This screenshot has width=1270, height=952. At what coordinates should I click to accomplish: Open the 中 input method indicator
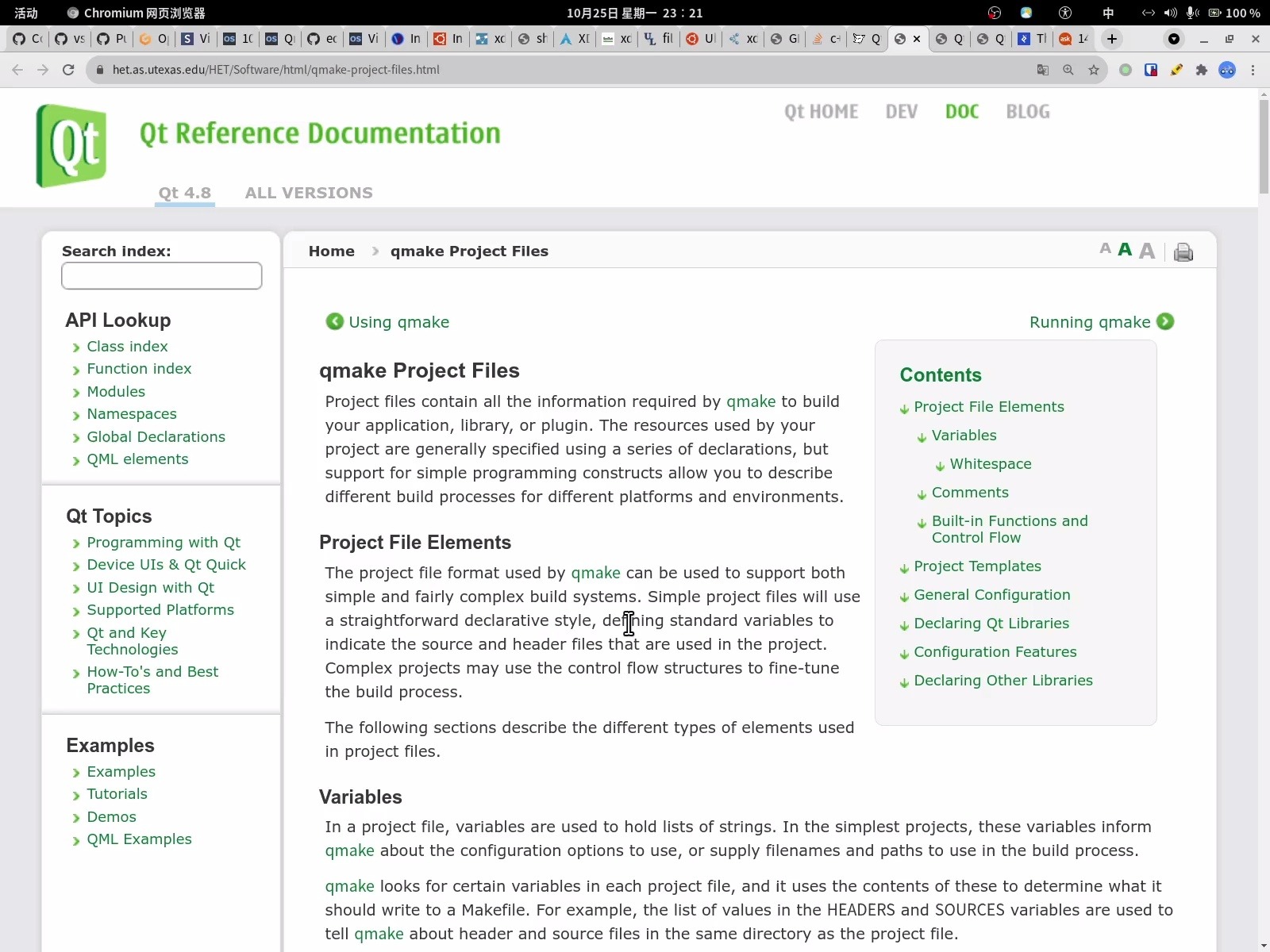pyautogui.click(x=1108, y=13)
